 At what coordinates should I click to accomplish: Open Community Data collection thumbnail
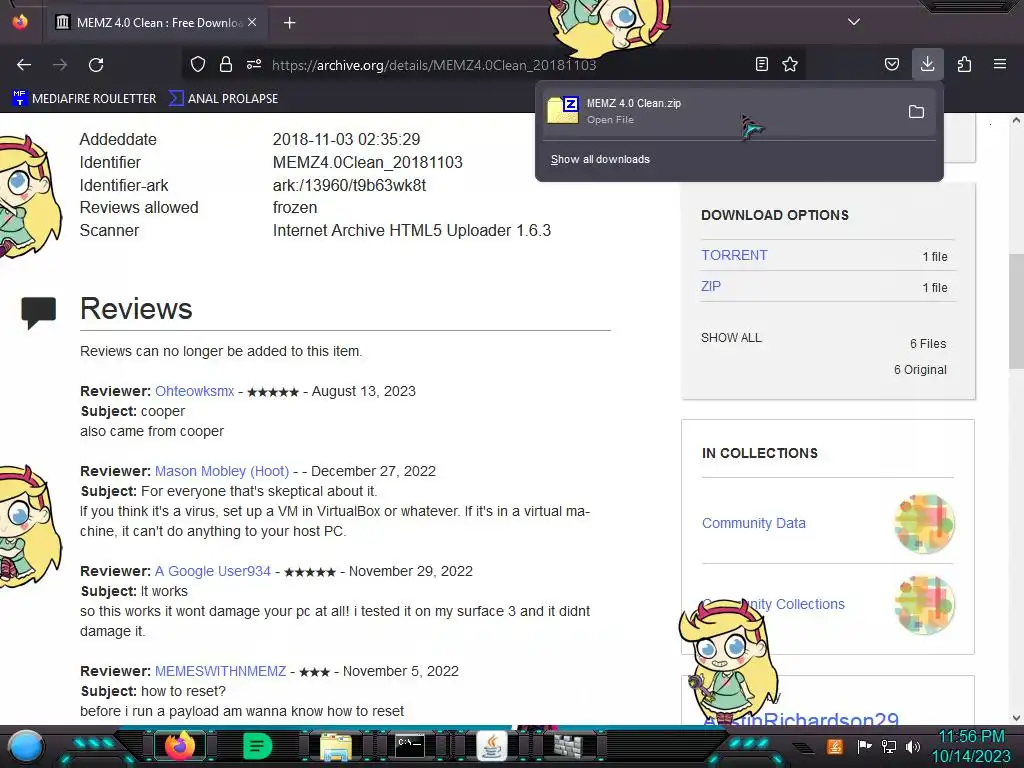click(x=924, y=524)
